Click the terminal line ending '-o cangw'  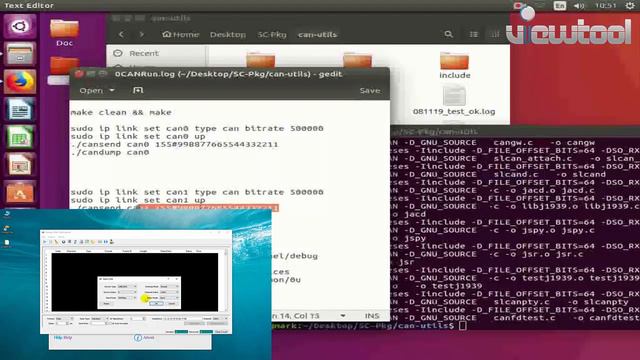493,142
